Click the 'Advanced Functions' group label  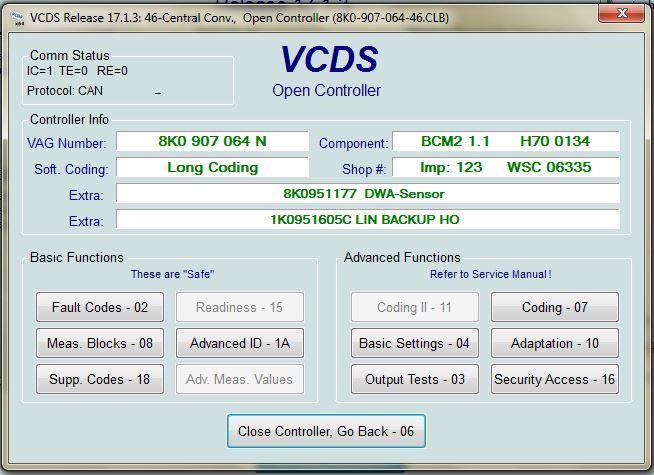[402, 257]
